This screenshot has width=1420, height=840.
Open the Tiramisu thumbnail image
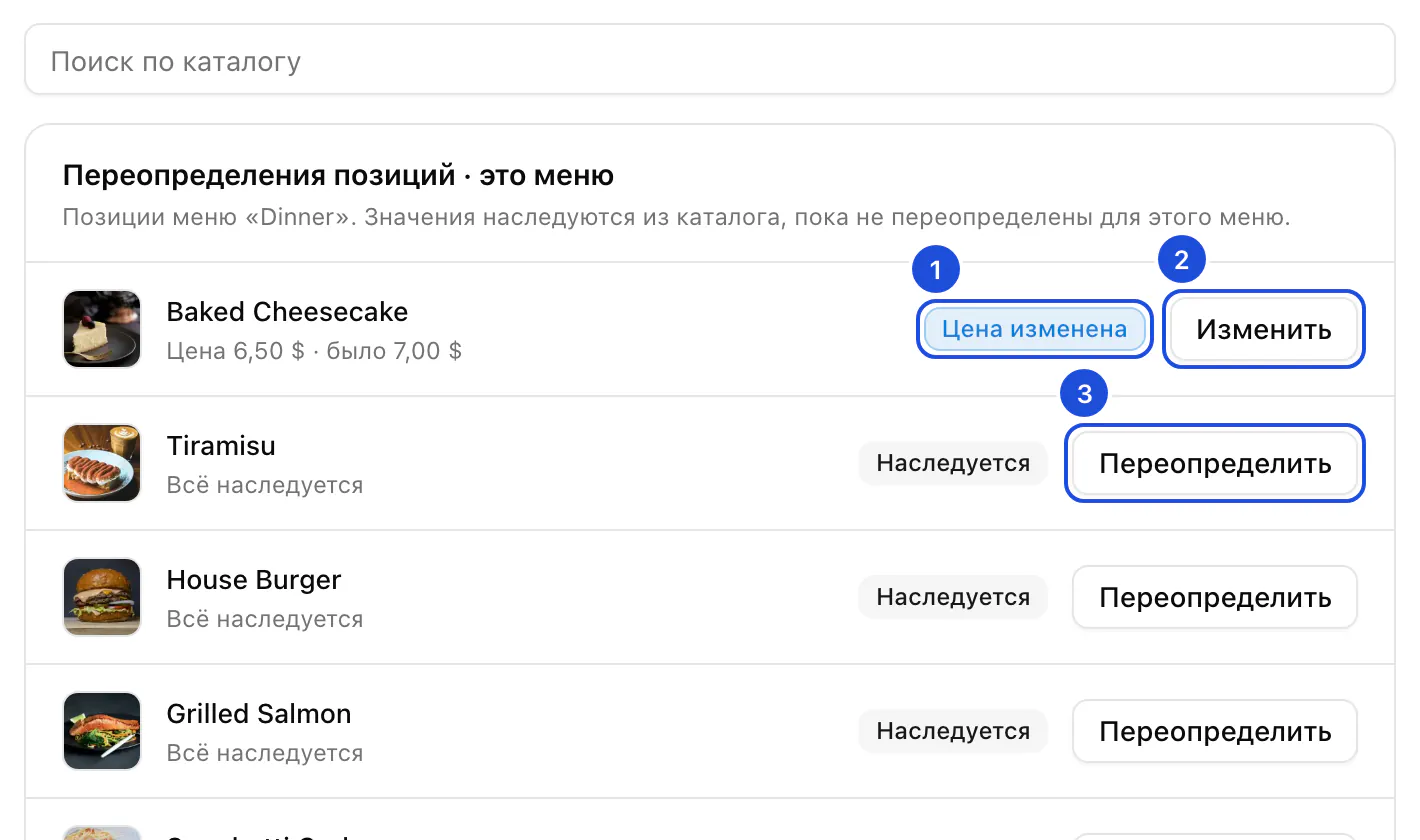pyautogui.click(x=102, y=463)
